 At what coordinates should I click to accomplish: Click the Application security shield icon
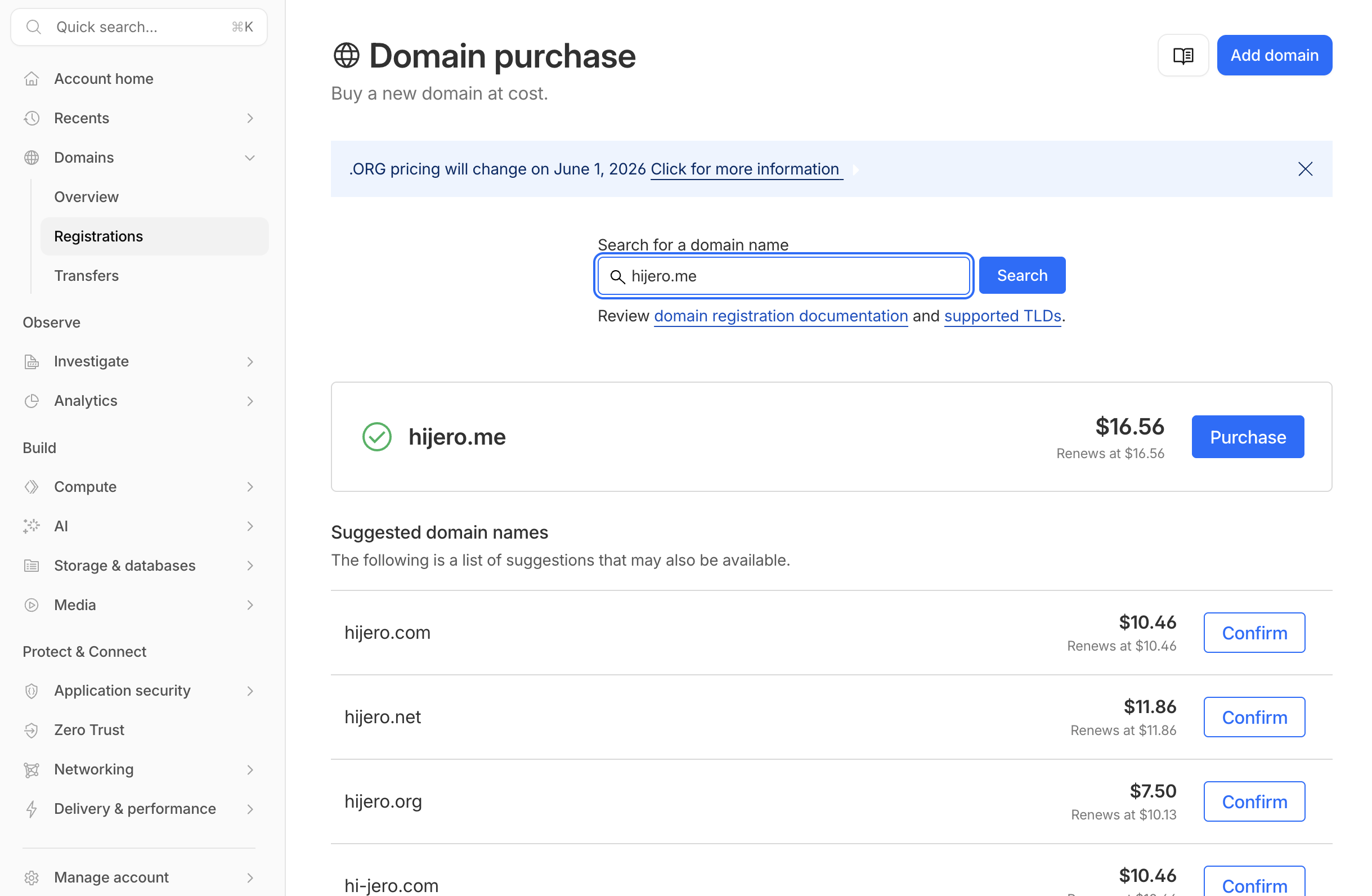(x=32, y=691)
